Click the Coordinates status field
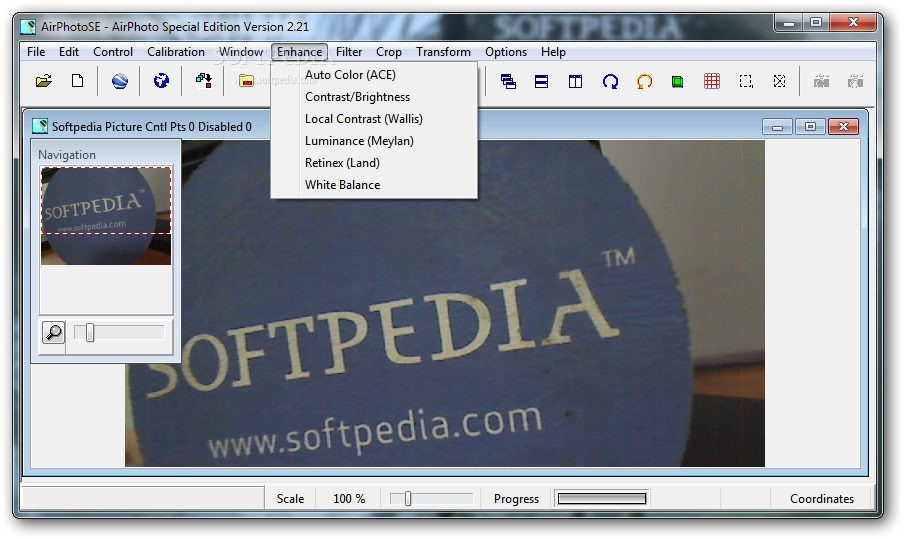Image resolution: width=904 pixels, height=539 pixels. click(822, 499)
